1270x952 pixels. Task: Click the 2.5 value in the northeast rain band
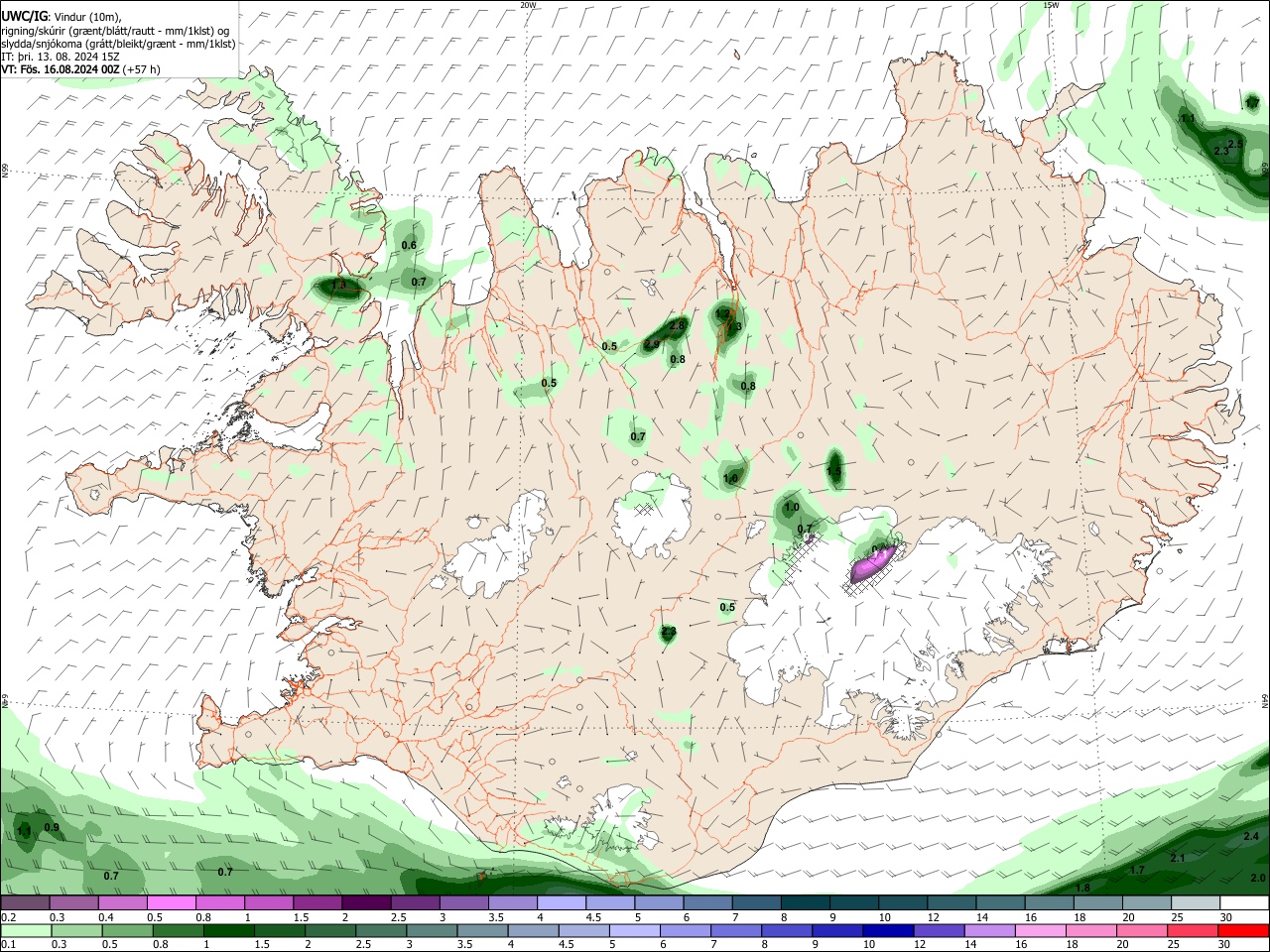pyautogui.click(x=1235, y=144)
